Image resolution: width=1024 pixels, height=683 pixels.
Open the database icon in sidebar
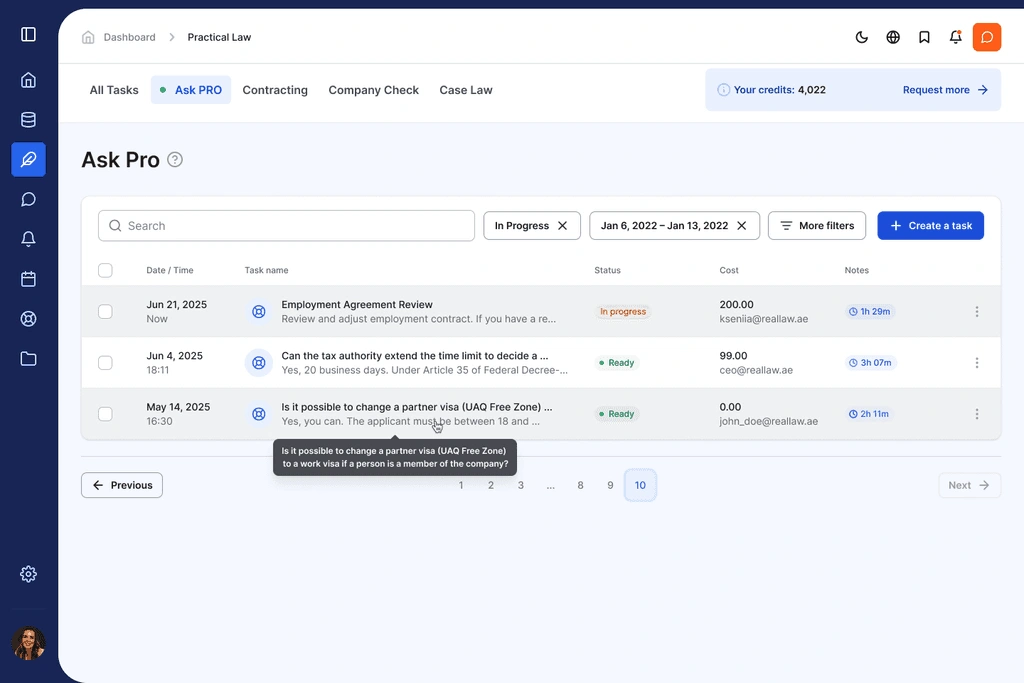click(x=28, y=120)
